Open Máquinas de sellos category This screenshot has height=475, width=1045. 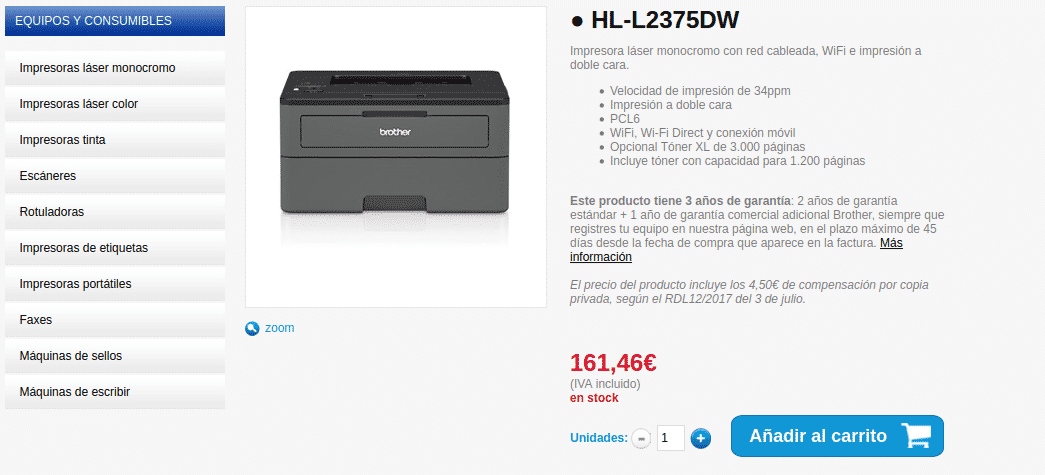coord(115,356)
